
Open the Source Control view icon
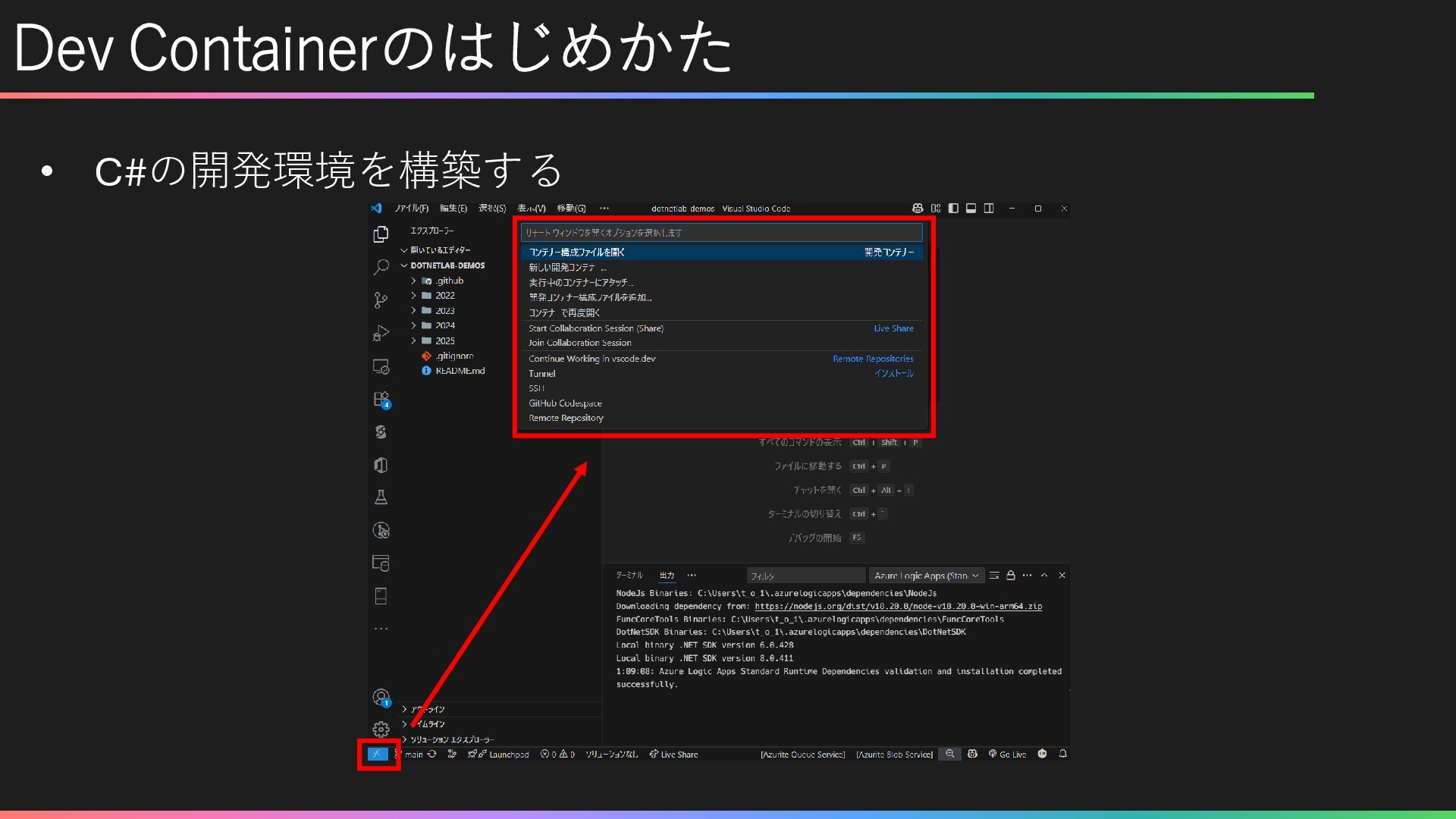point(381,300)
